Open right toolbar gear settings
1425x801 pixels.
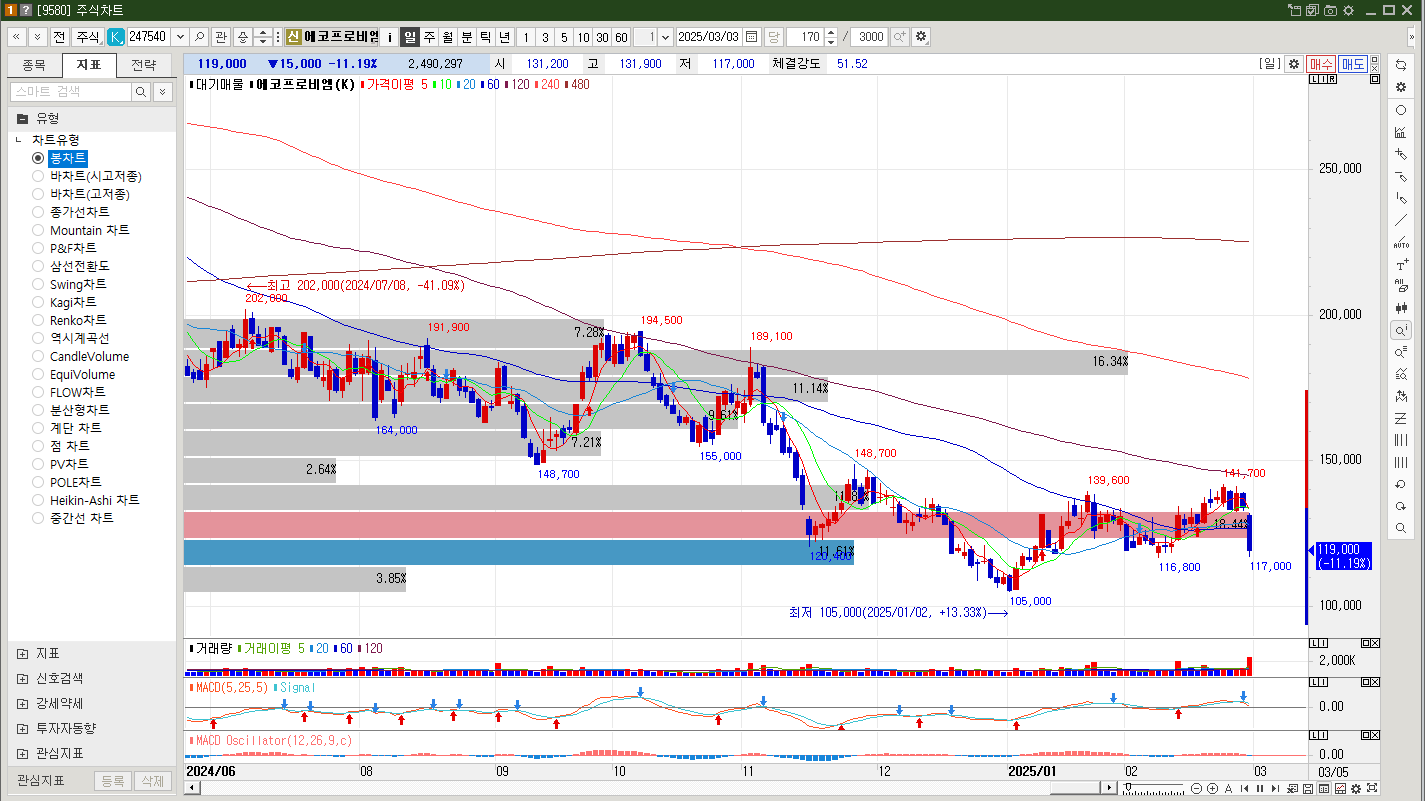(x=1401, y=87)
